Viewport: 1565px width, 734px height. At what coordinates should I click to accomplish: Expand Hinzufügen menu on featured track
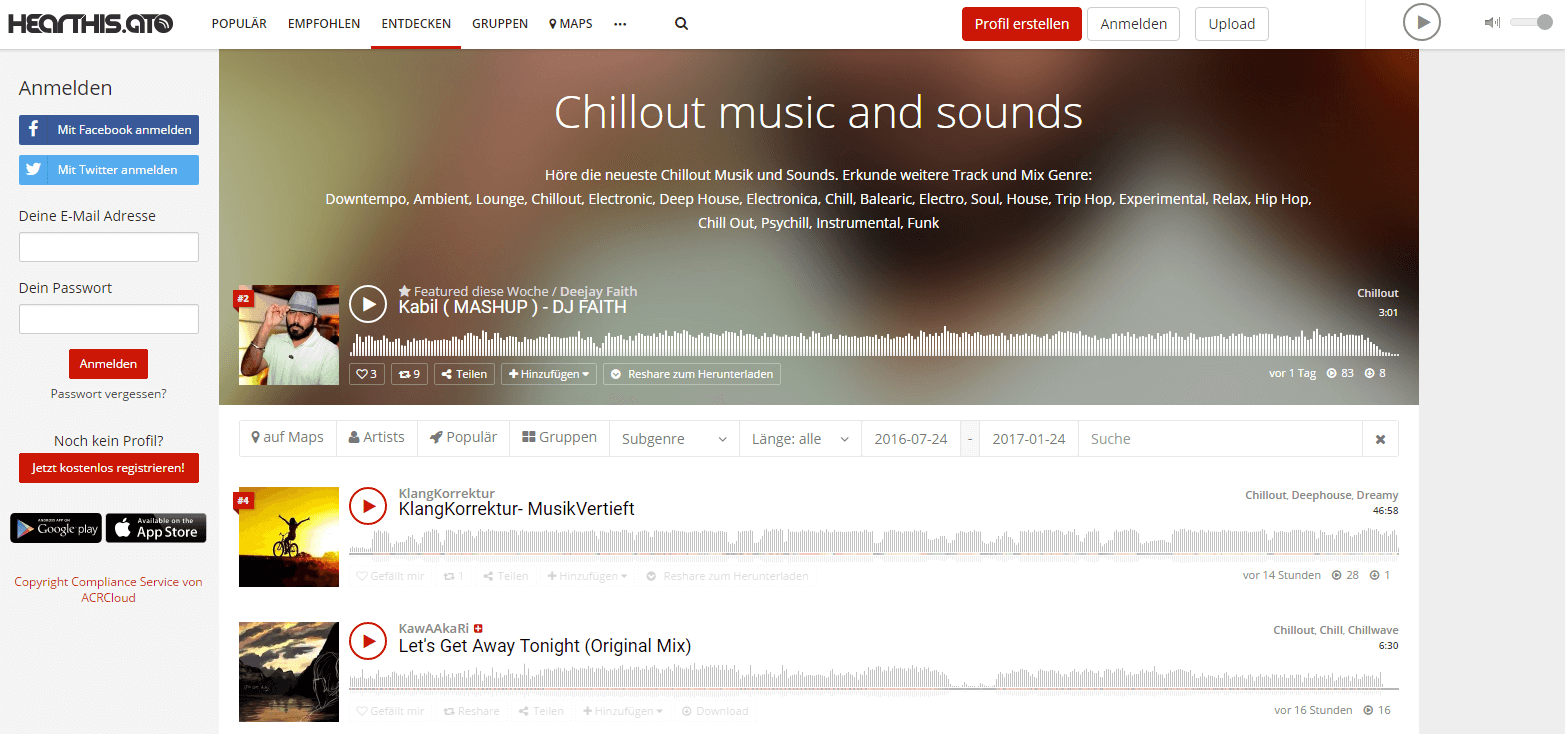pyautogui.click(x=549, y=374)
